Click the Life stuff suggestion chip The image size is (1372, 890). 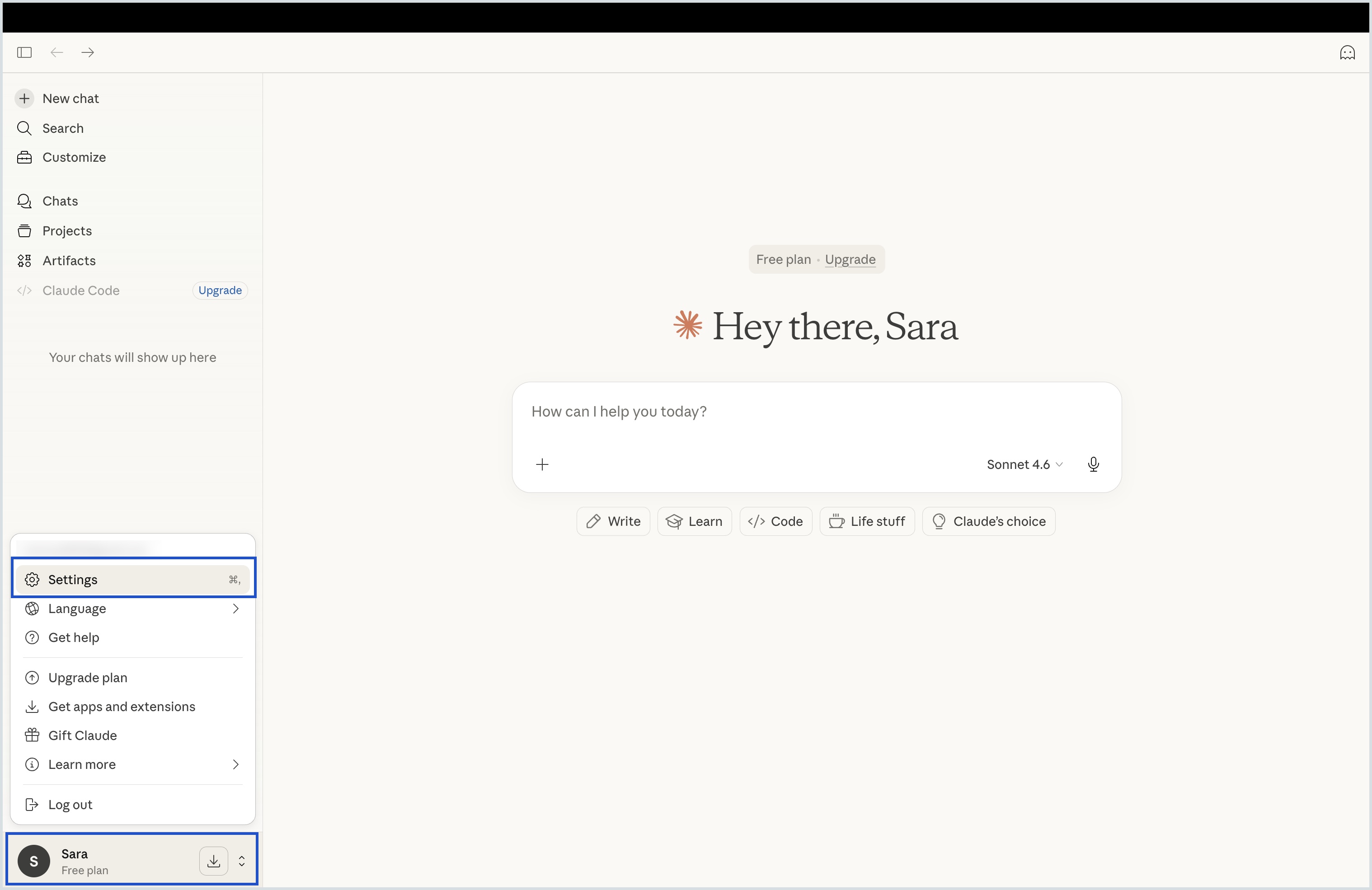pyautogui.click(x=867, y=521)
